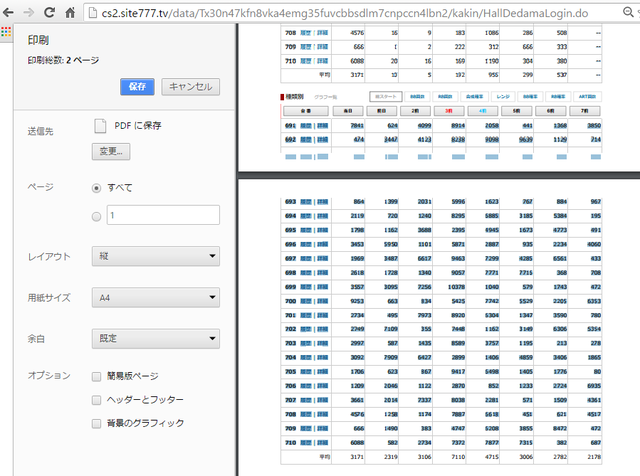Viewport: 640px width, 476px height.
Task: Click the 3日 red column button
Action: (449, 111)
